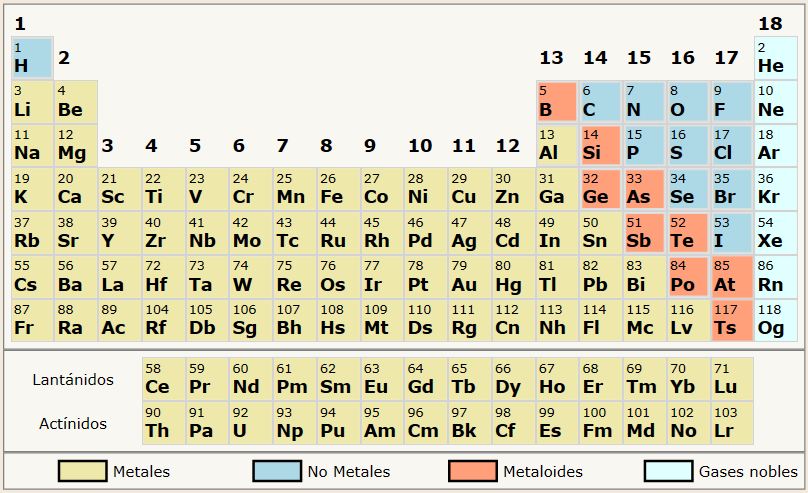The image size is (808, 493).
Task: Pick the Gases nobles legend swatch
Action: [668, 471]
